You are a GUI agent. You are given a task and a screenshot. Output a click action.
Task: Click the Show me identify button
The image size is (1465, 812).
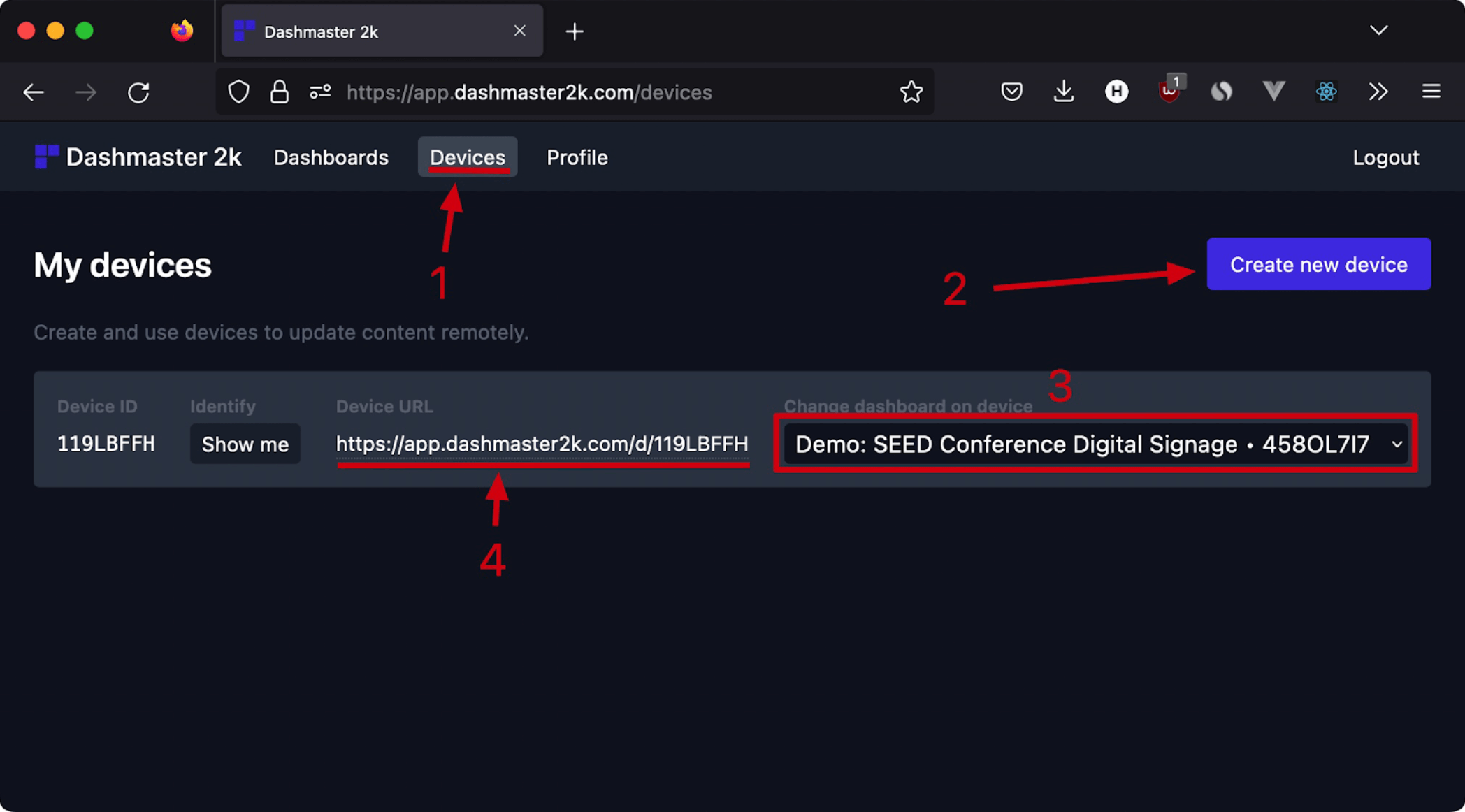(x=245, y=444)
